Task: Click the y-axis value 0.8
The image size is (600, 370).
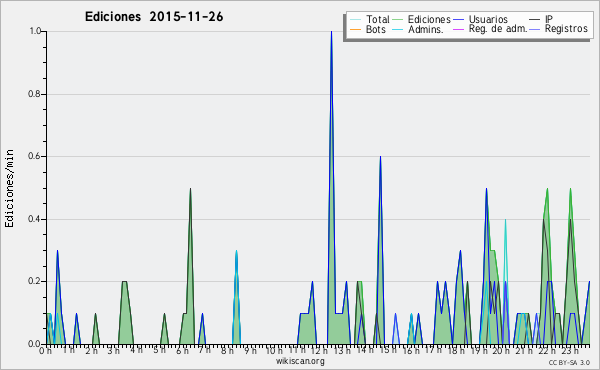Action: 35,94
